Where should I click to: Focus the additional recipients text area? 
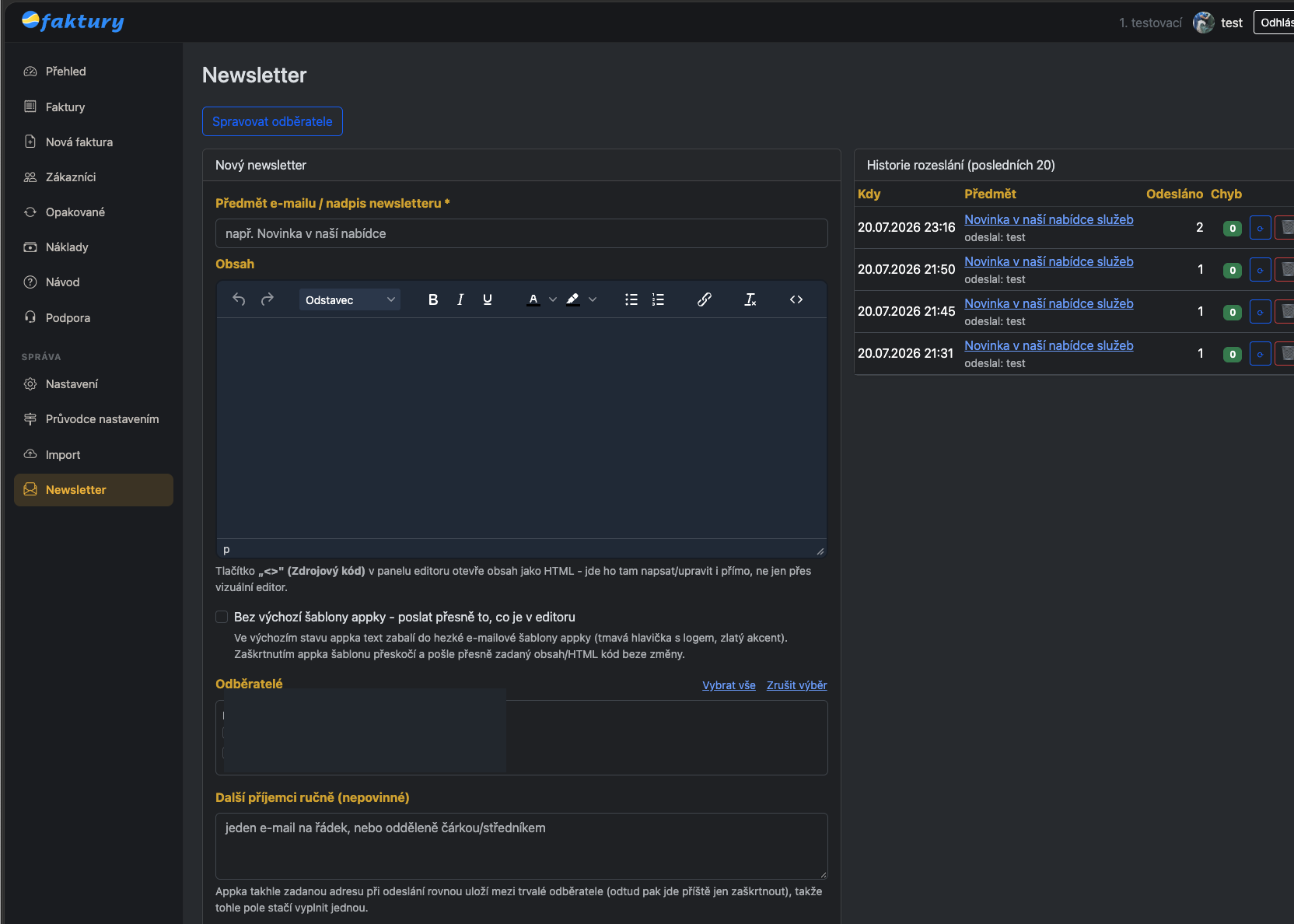pos(521,846)
